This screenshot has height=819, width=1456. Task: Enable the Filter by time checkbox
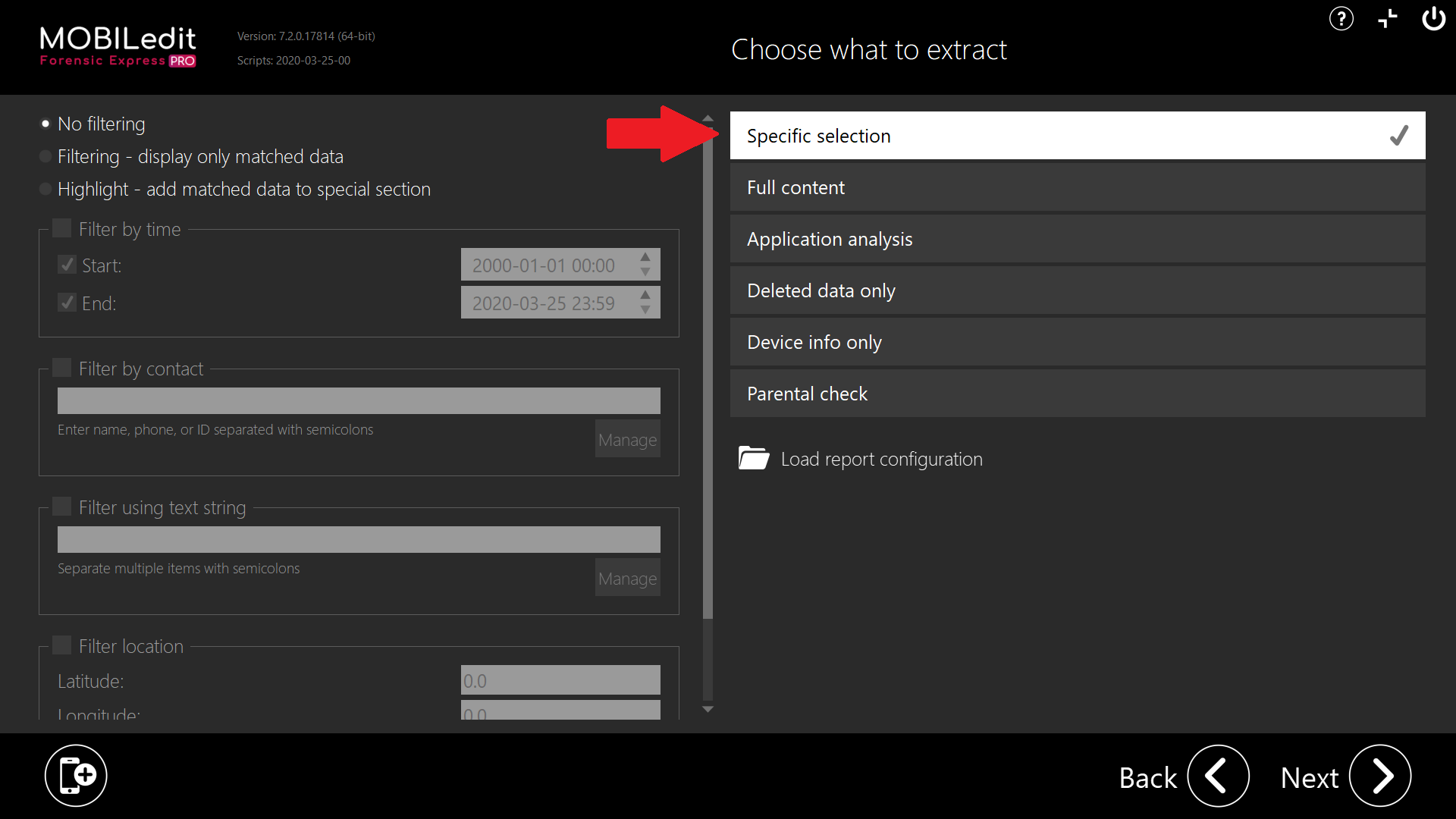[62, 228]
